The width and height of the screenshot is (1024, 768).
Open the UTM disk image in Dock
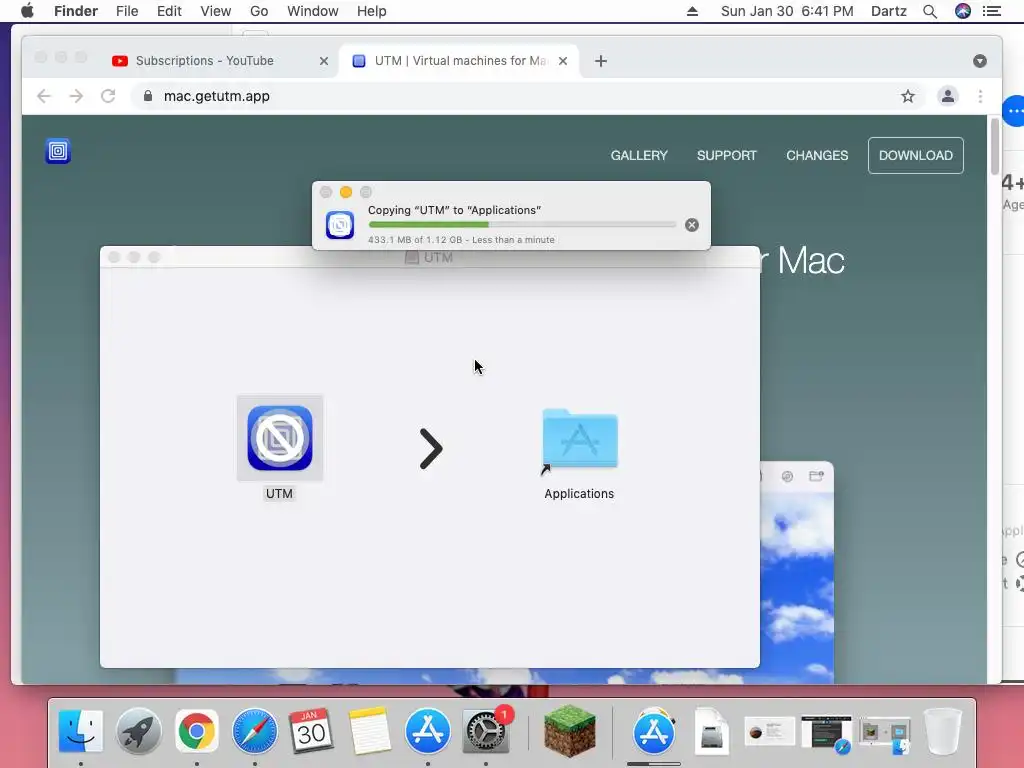tap(711, 731)
